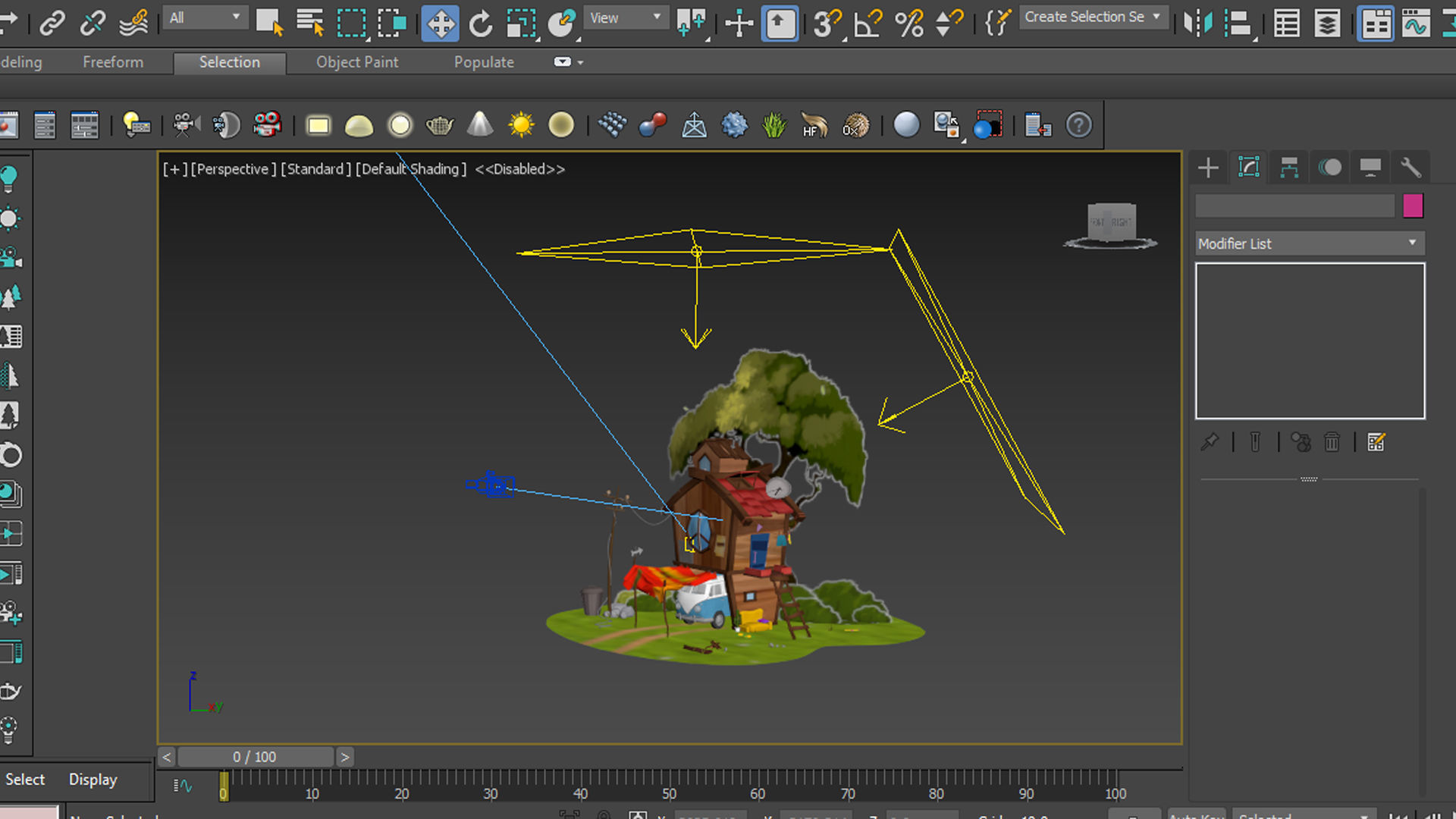The width and height of the screenshot is (1456, 819).
Task: Click the Remove Modifier trash icon
Action: 1332,442
